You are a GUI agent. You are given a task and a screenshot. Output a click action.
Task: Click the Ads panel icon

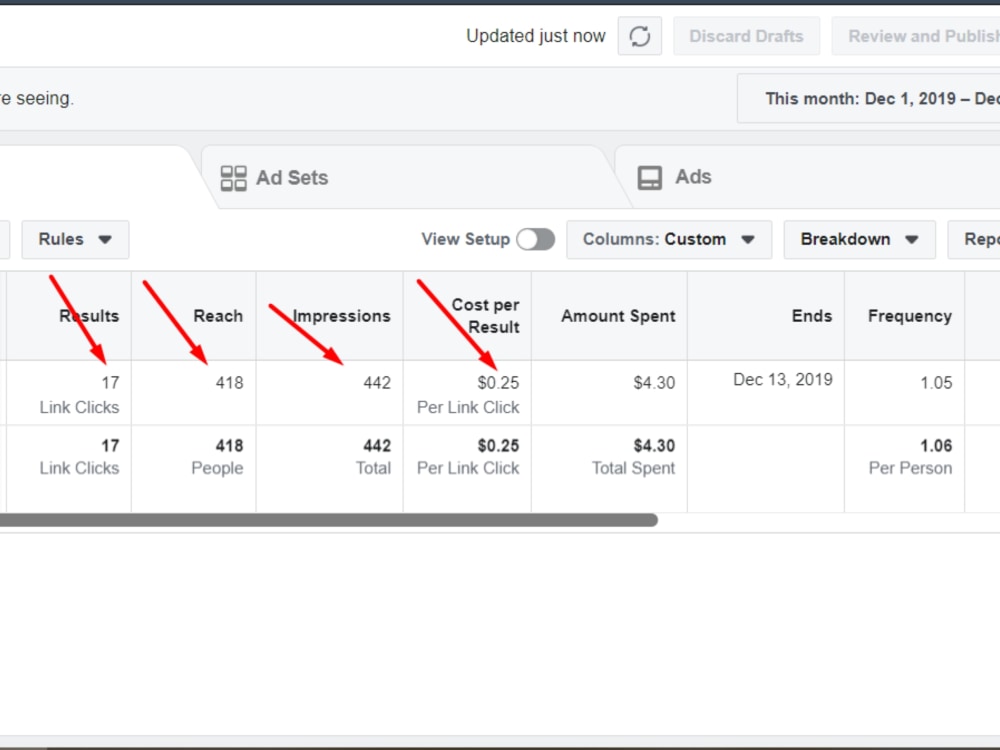[x=650, y=178]
